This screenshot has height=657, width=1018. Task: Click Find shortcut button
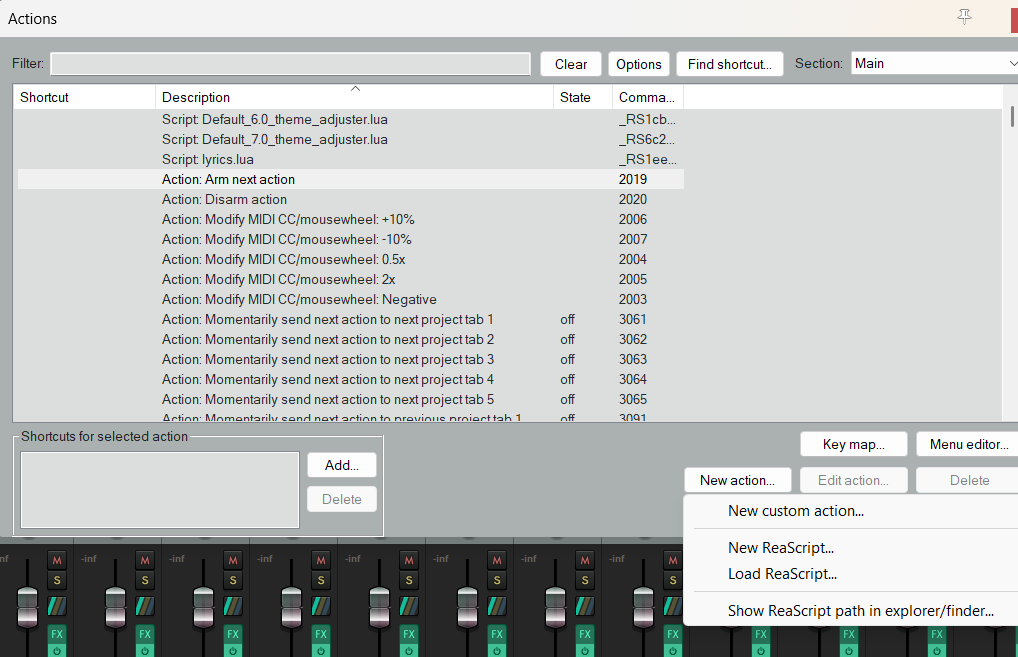pyautogui.click(x=730, y=64)
